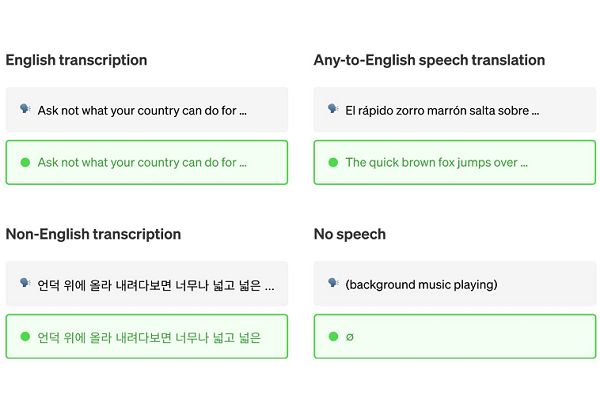The width and height of the screenshot is (600, 400).
Task: Open the green Korean transcription result text
Action: pos(149,337)
